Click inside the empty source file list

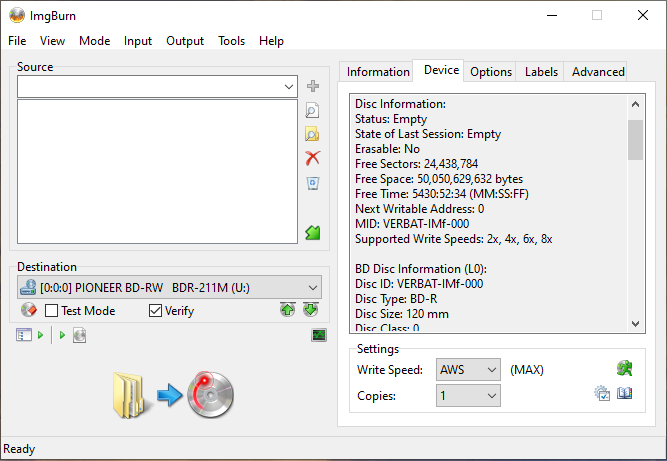point(157,171)
